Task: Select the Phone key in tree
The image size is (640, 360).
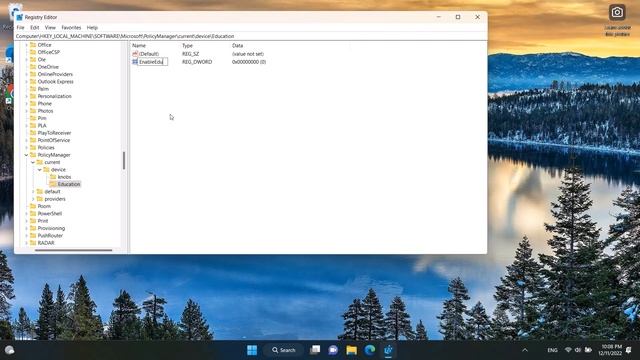Action: tap(44, 104)
